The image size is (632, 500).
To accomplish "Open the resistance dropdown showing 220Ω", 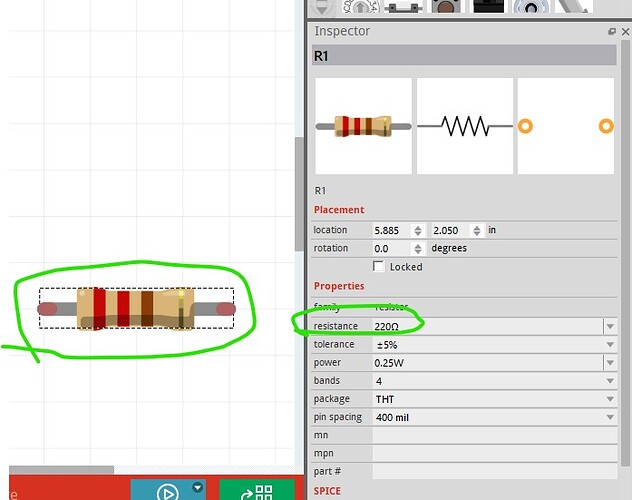I will (x=609, y=326).
